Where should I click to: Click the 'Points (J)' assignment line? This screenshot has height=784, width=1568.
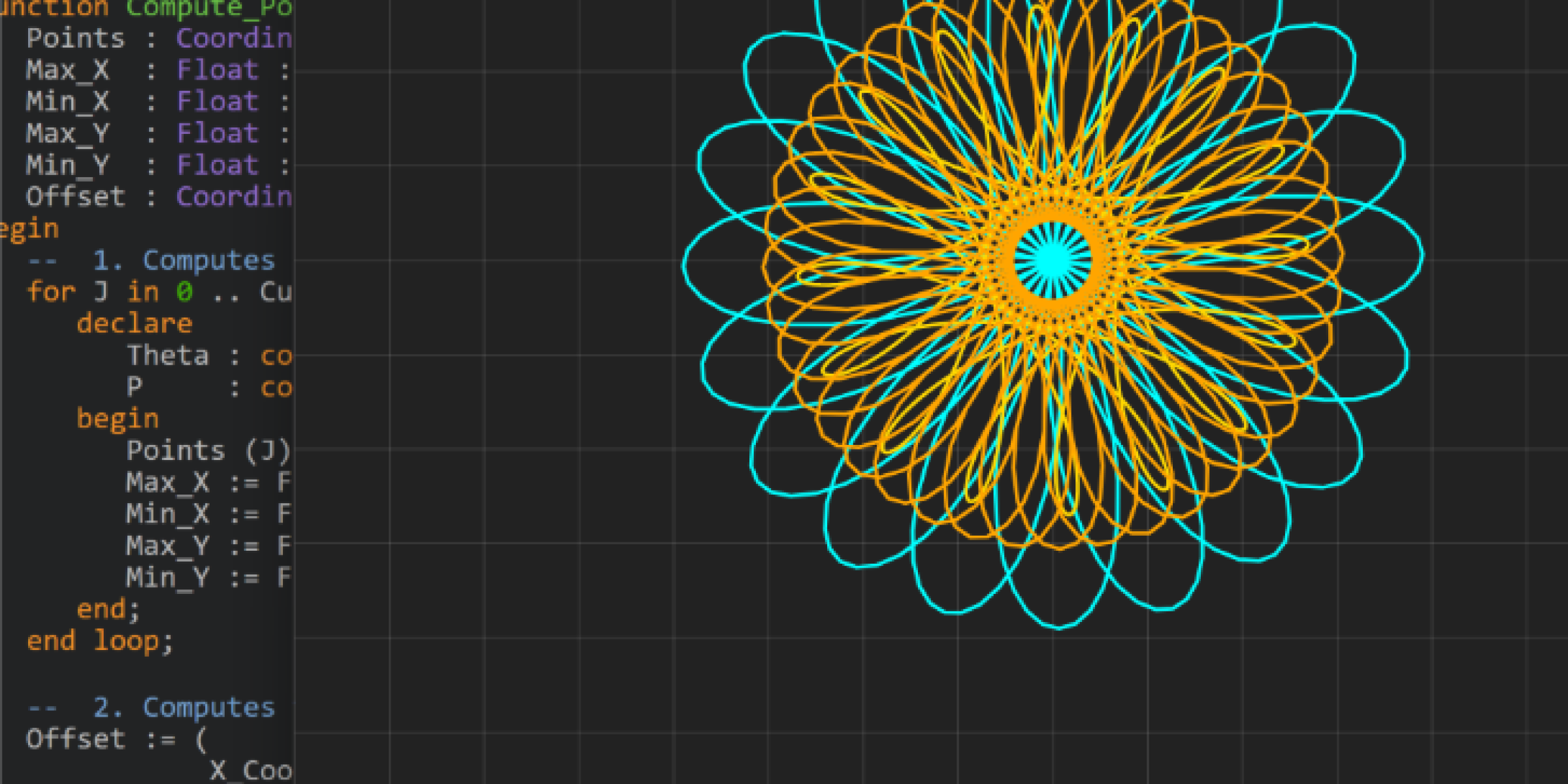208,451
